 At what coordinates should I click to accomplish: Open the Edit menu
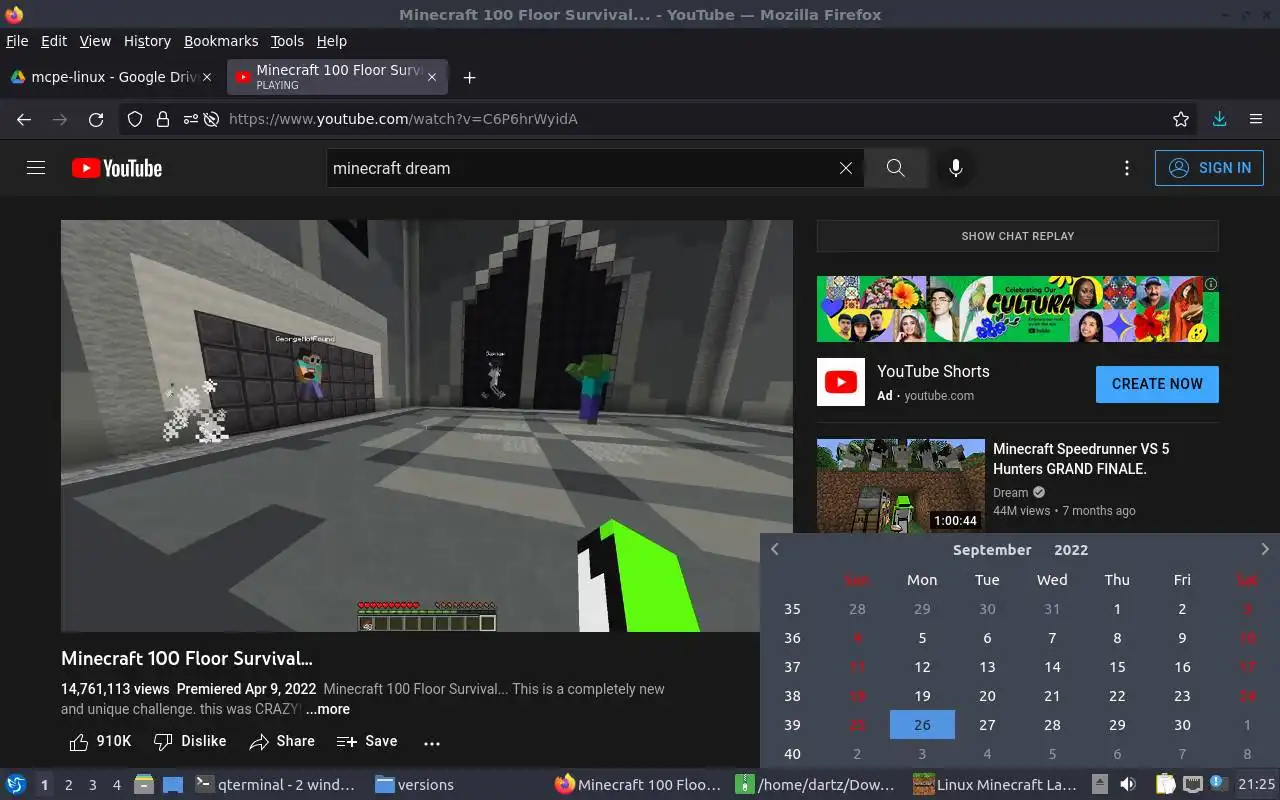tap(54, 41)
